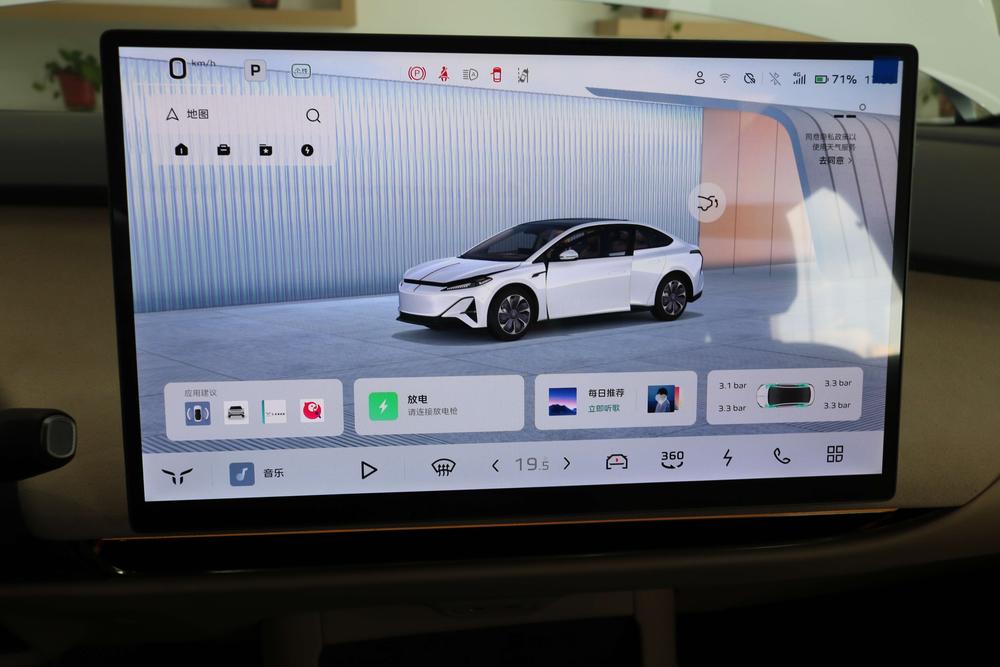Open the mountain album cover thumbnail
Viewport: 1000px width, 667px height.
coord(562,402)
